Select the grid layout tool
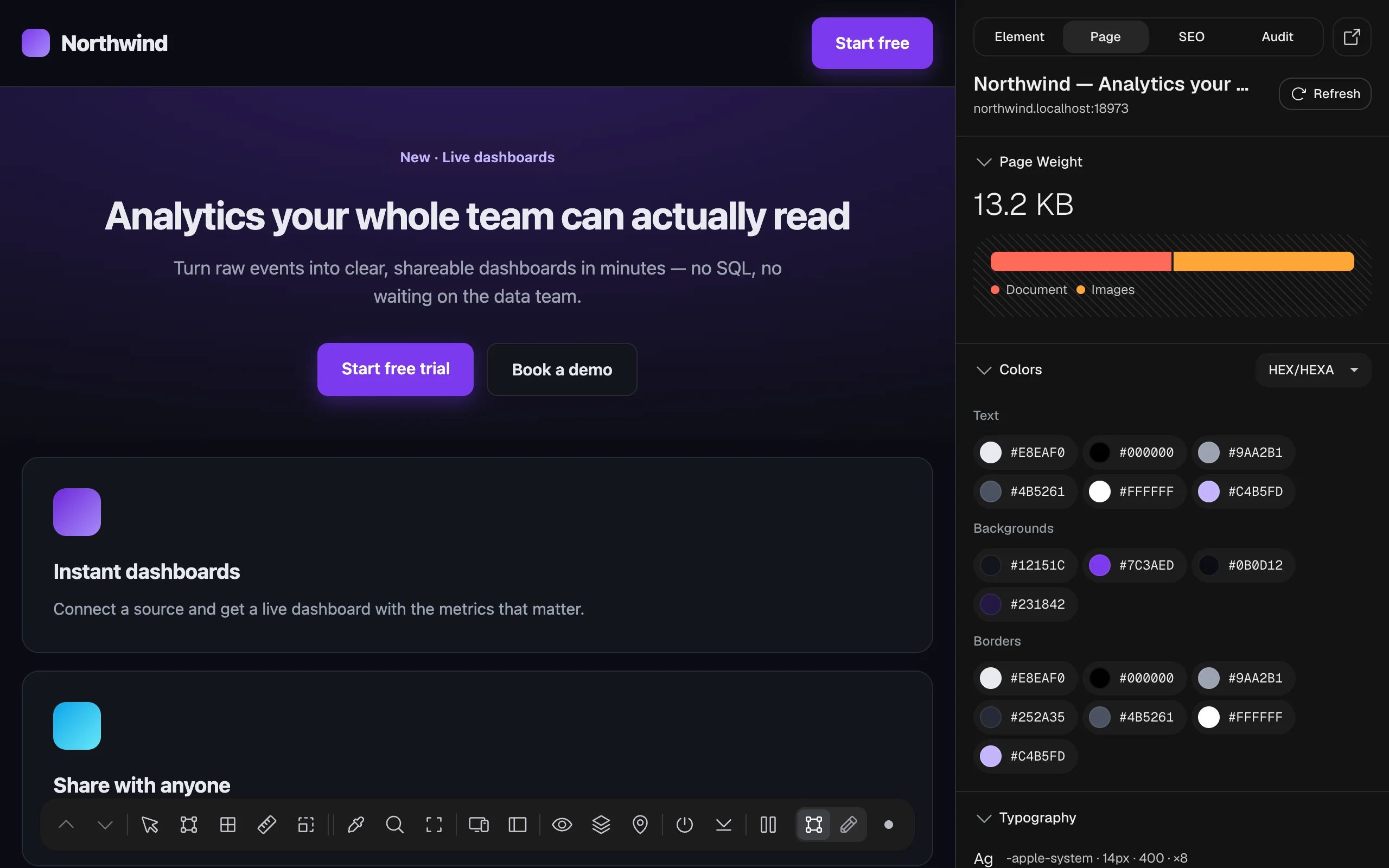 click(228, 825)
